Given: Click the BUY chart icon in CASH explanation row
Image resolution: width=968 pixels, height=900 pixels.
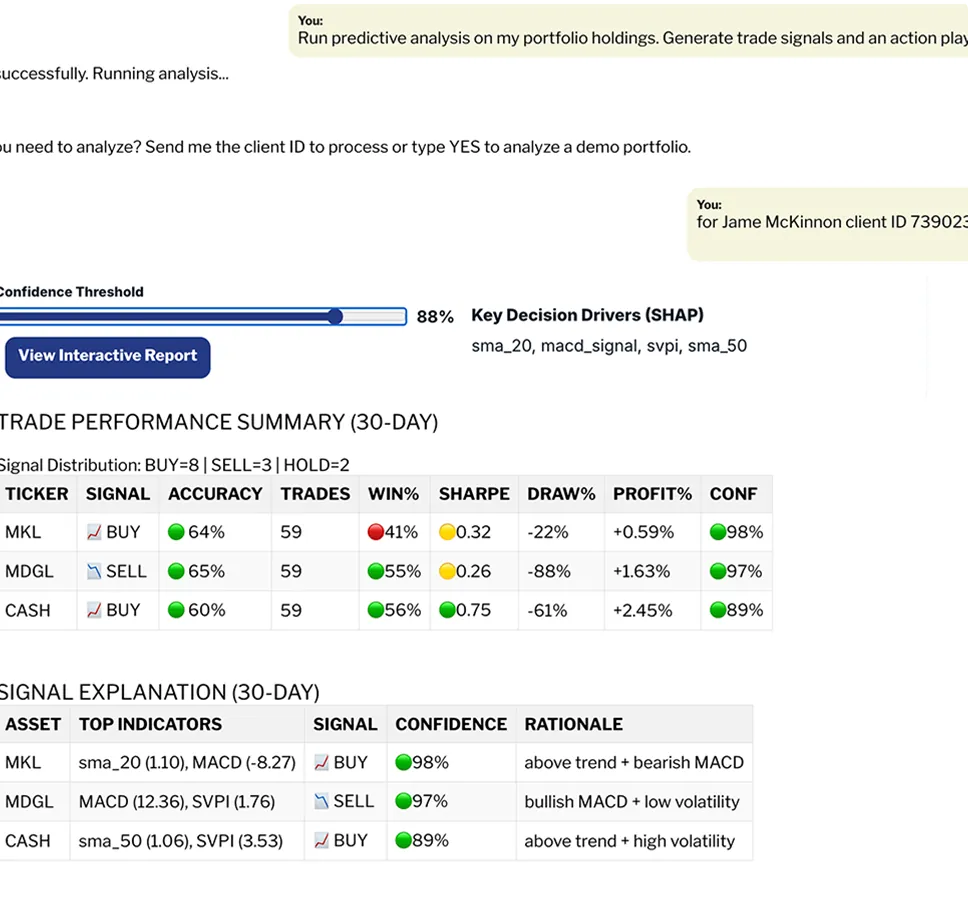Looking at the screenshot, I should coord(321,841).
